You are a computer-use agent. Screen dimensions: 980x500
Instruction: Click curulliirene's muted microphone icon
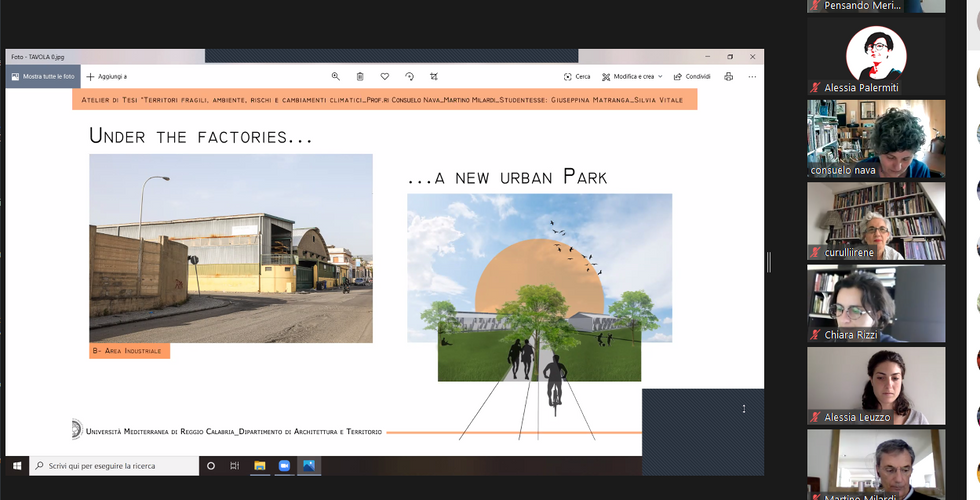click(x=815, y=252)
